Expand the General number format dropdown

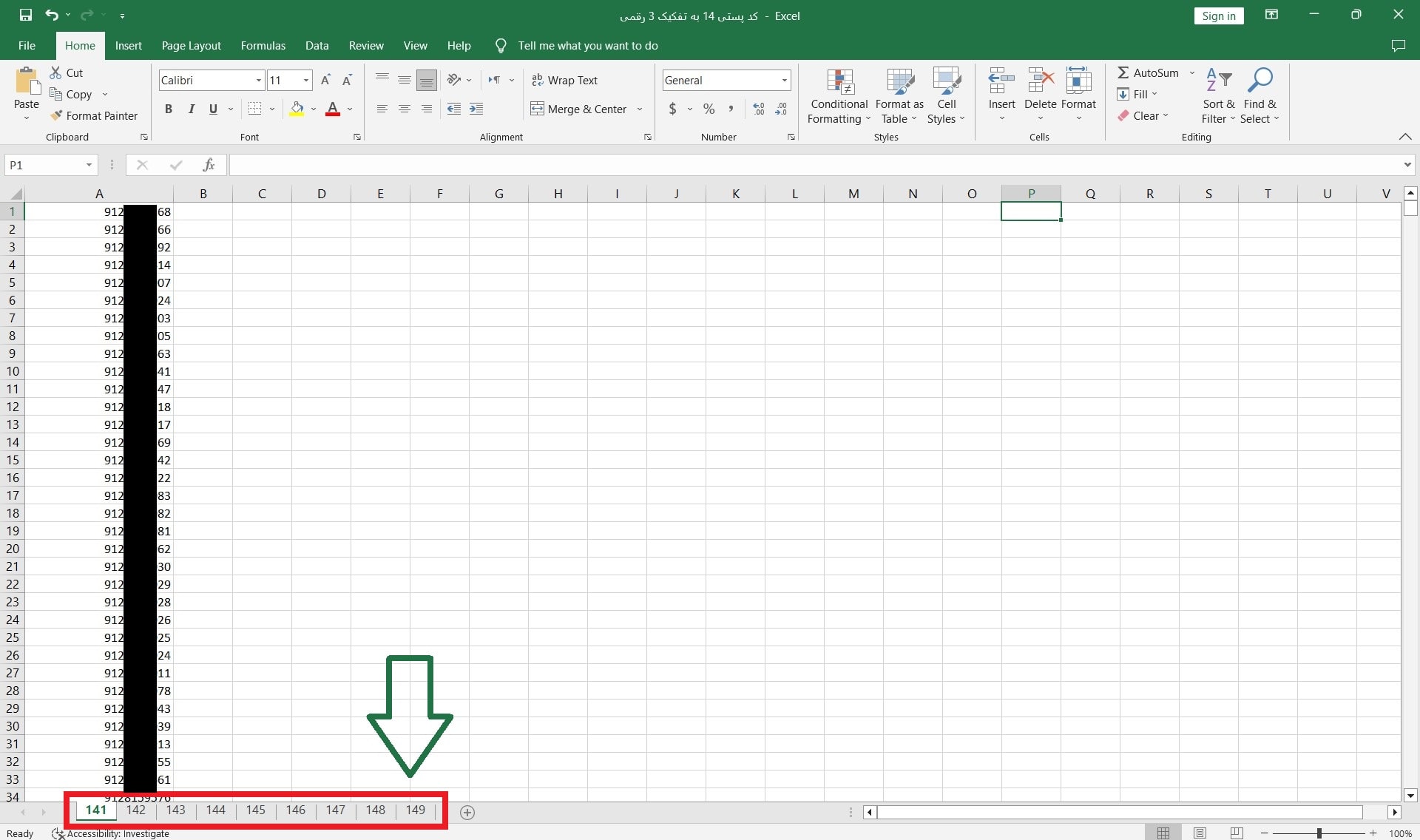(x=784, y=80)
